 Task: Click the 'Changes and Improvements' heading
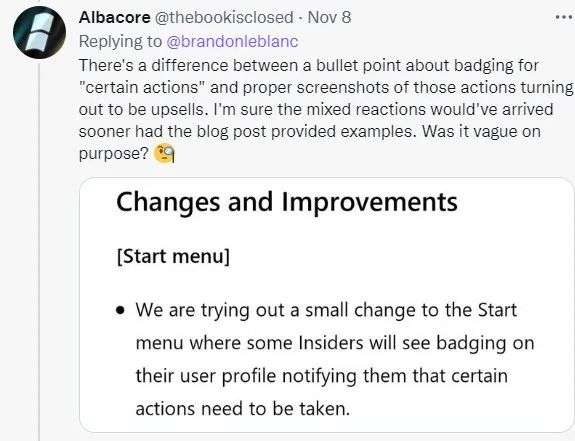click(287, 202)
